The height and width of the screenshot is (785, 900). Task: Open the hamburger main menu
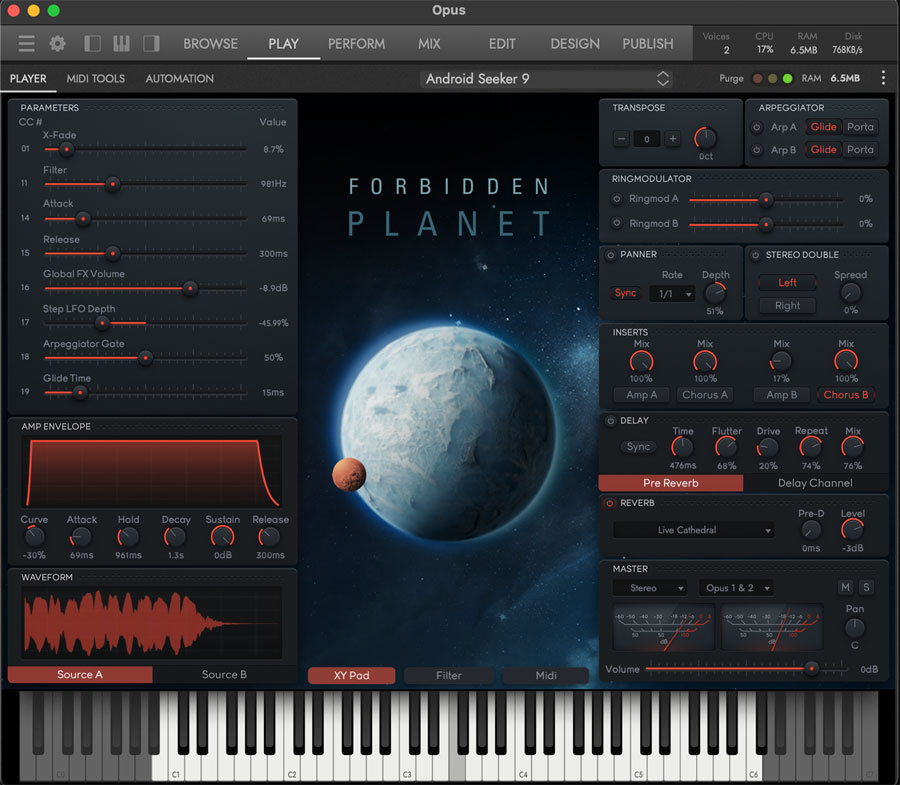[x=26, y=44]
